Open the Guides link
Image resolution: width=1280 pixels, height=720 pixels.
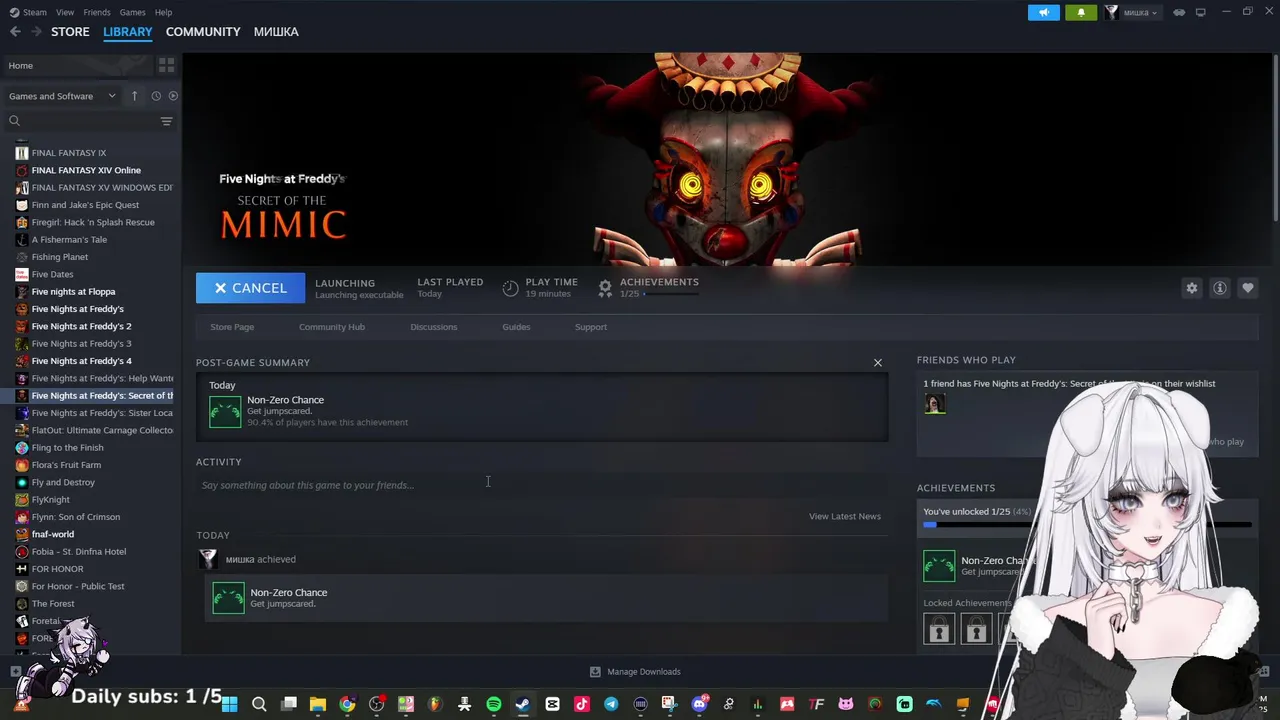(x=516, y=327)
